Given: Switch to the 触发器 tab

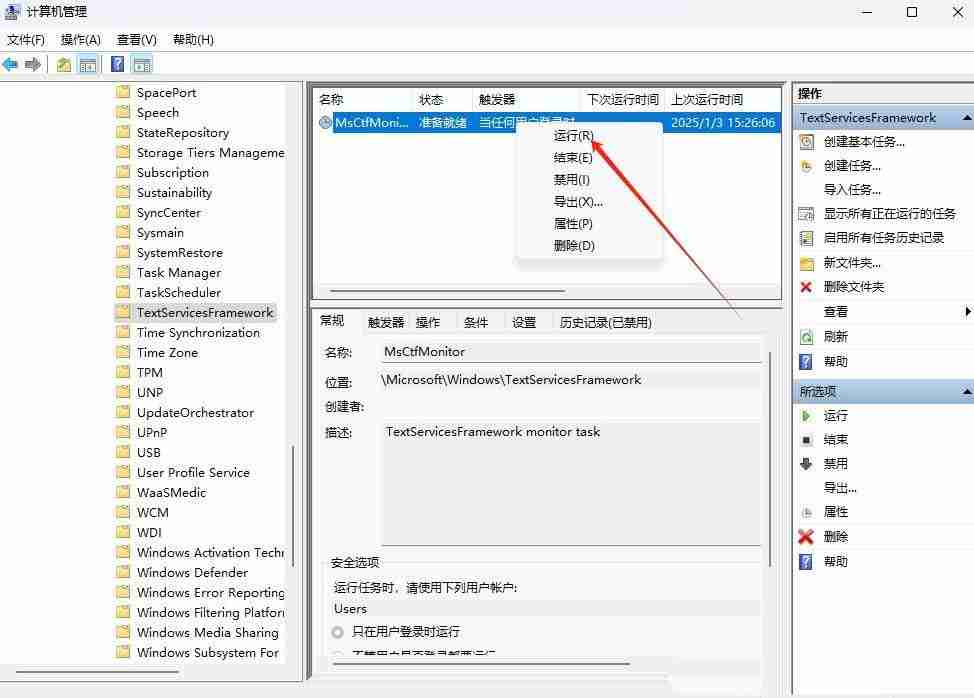Looking at the screenshot, I should point(385,321).
